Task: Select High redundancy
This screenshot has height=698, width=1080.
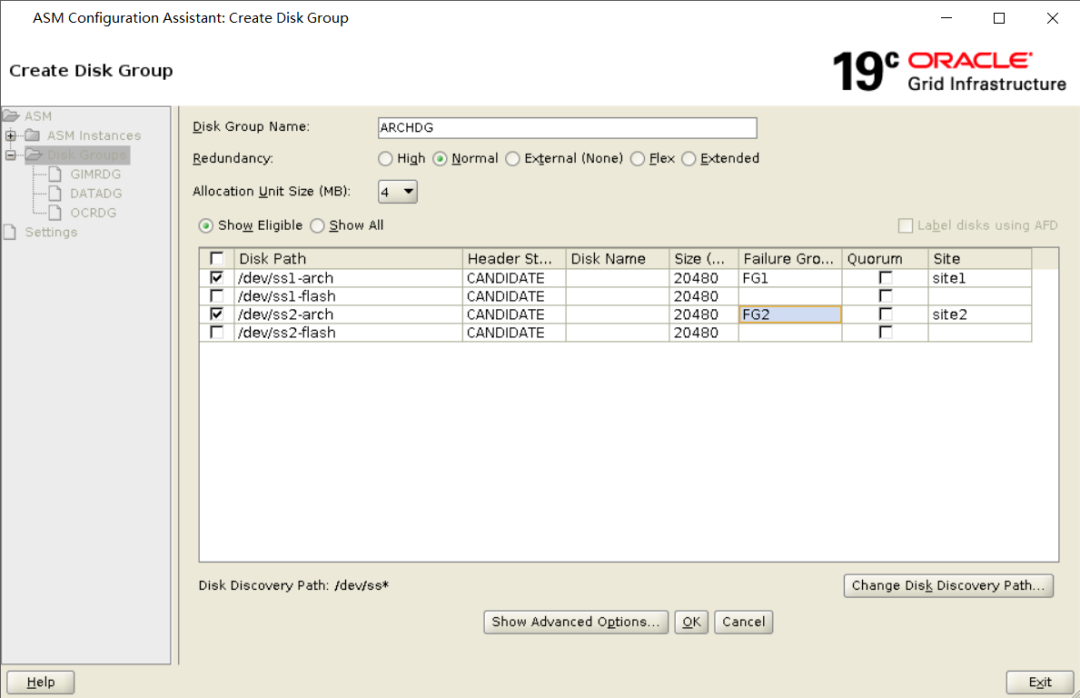Action: (x=385, y=158)
